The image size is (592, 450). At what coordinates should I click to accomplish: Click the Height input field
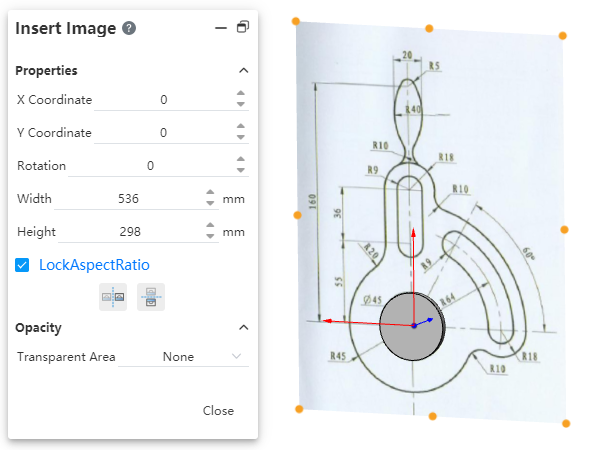[x=130, y=232]
